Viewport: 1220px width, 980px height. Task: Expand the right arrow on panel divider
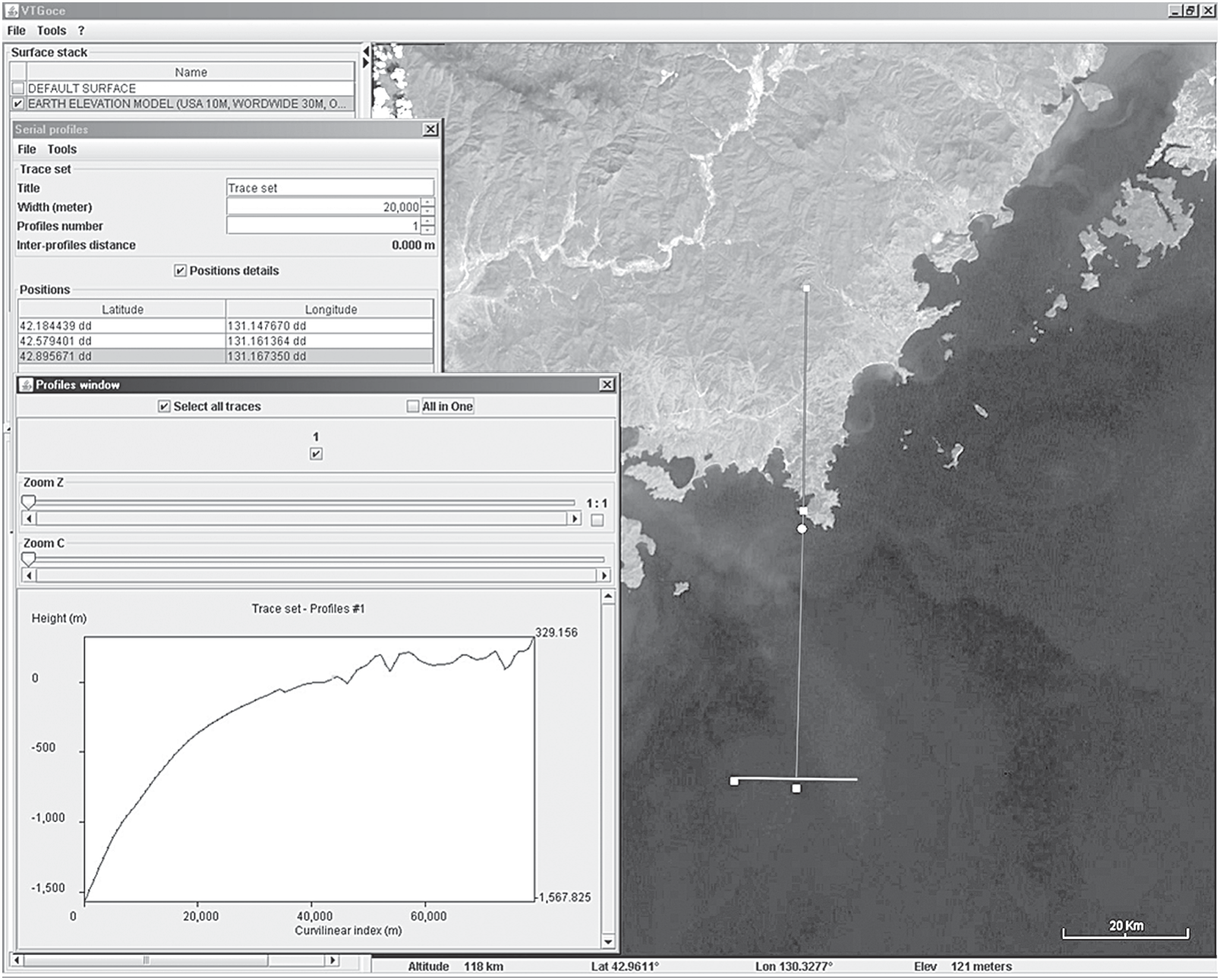[x=365, y=63]
